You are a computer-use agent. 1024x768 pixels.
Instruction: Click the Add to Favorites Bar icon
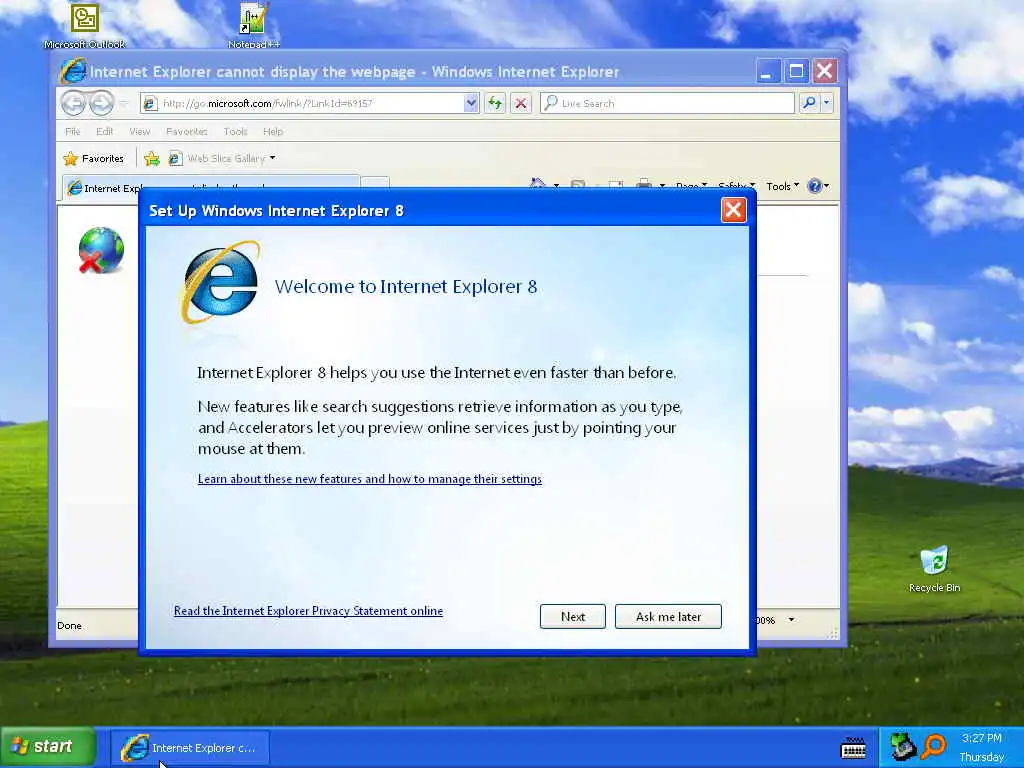pos(152,158)
